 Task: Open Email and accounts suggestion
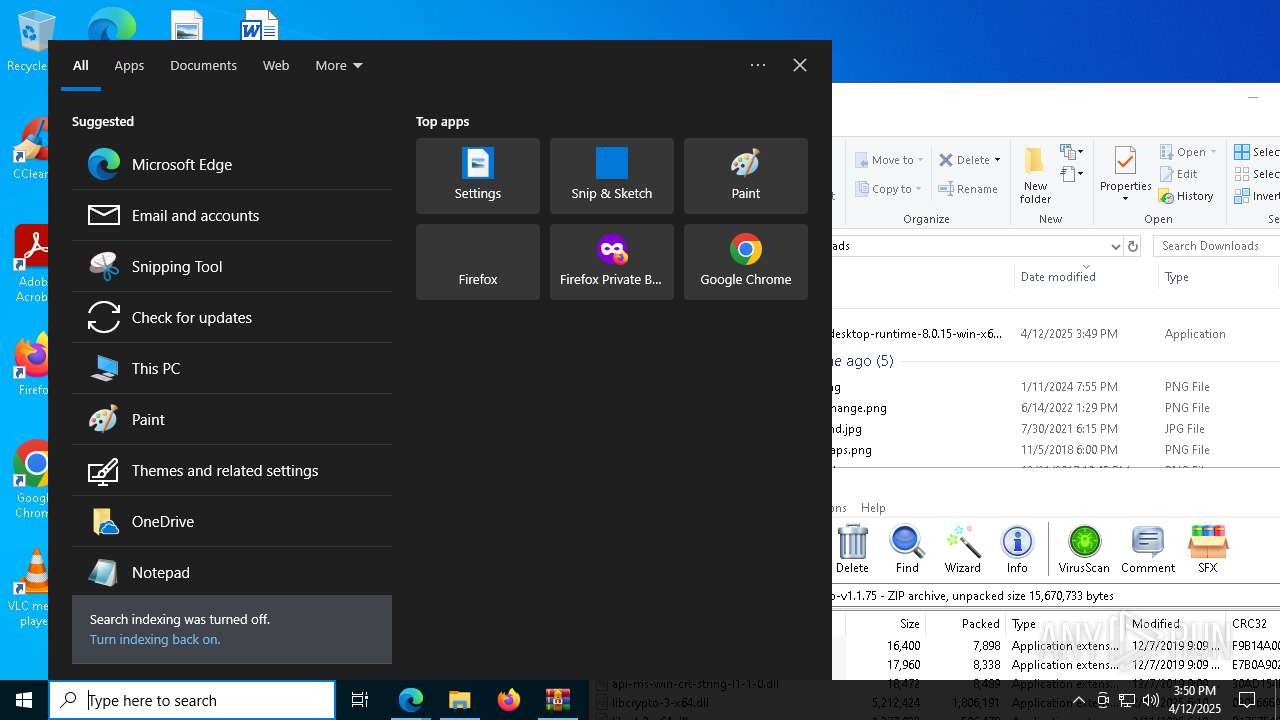pos(231,215)
